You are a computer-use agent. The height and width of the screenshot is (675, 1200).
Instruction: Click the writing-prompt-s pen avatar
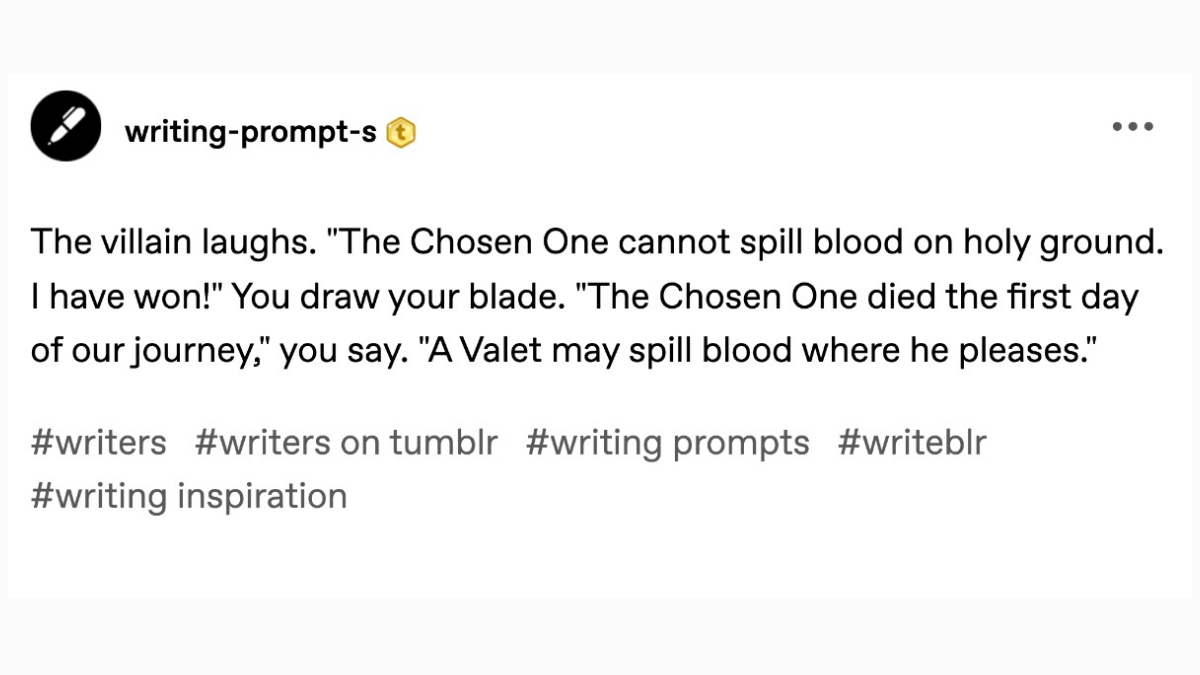[65, 126]
